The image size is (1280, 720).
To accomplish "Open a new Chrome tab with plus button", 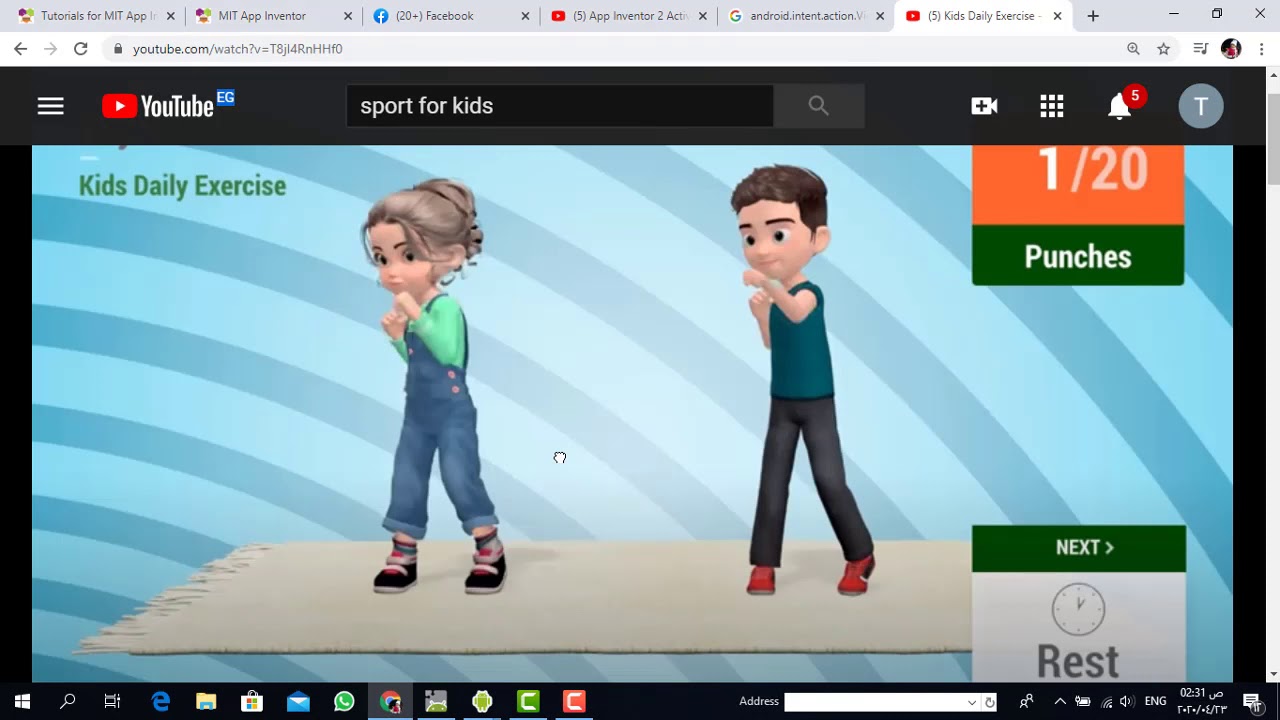I will pos(1093,16).
